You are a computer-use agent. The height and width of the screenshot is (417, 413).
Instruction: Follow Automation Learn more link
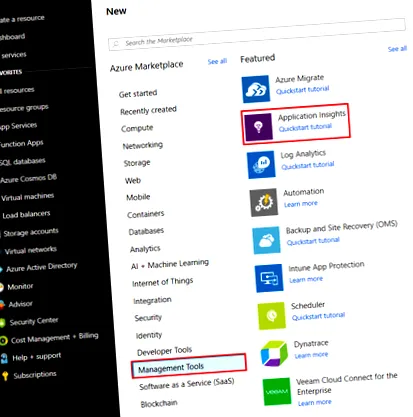coord(301,204)
